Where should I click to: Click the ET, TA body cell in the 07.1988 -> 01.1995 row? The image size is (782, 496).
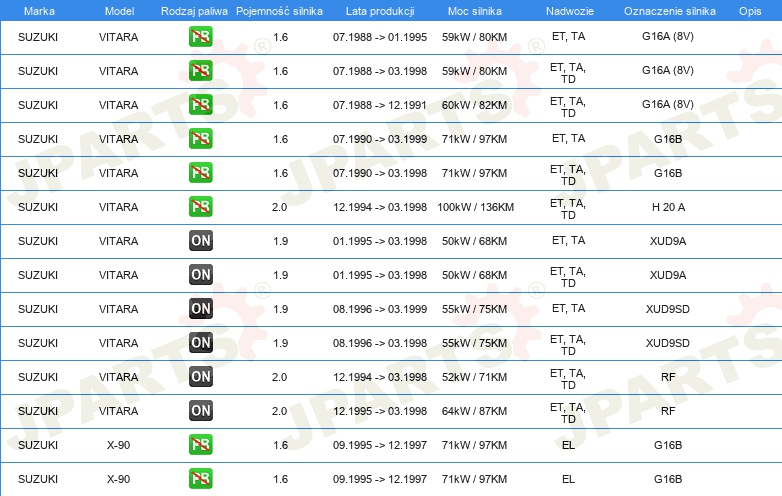569,36
